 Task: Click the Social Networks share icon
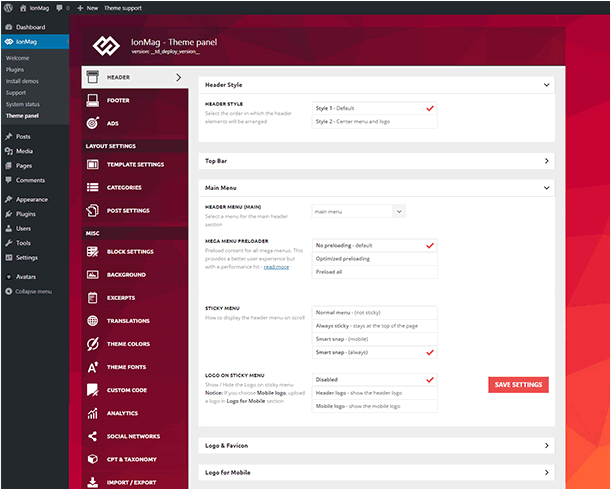pos(93,436)
